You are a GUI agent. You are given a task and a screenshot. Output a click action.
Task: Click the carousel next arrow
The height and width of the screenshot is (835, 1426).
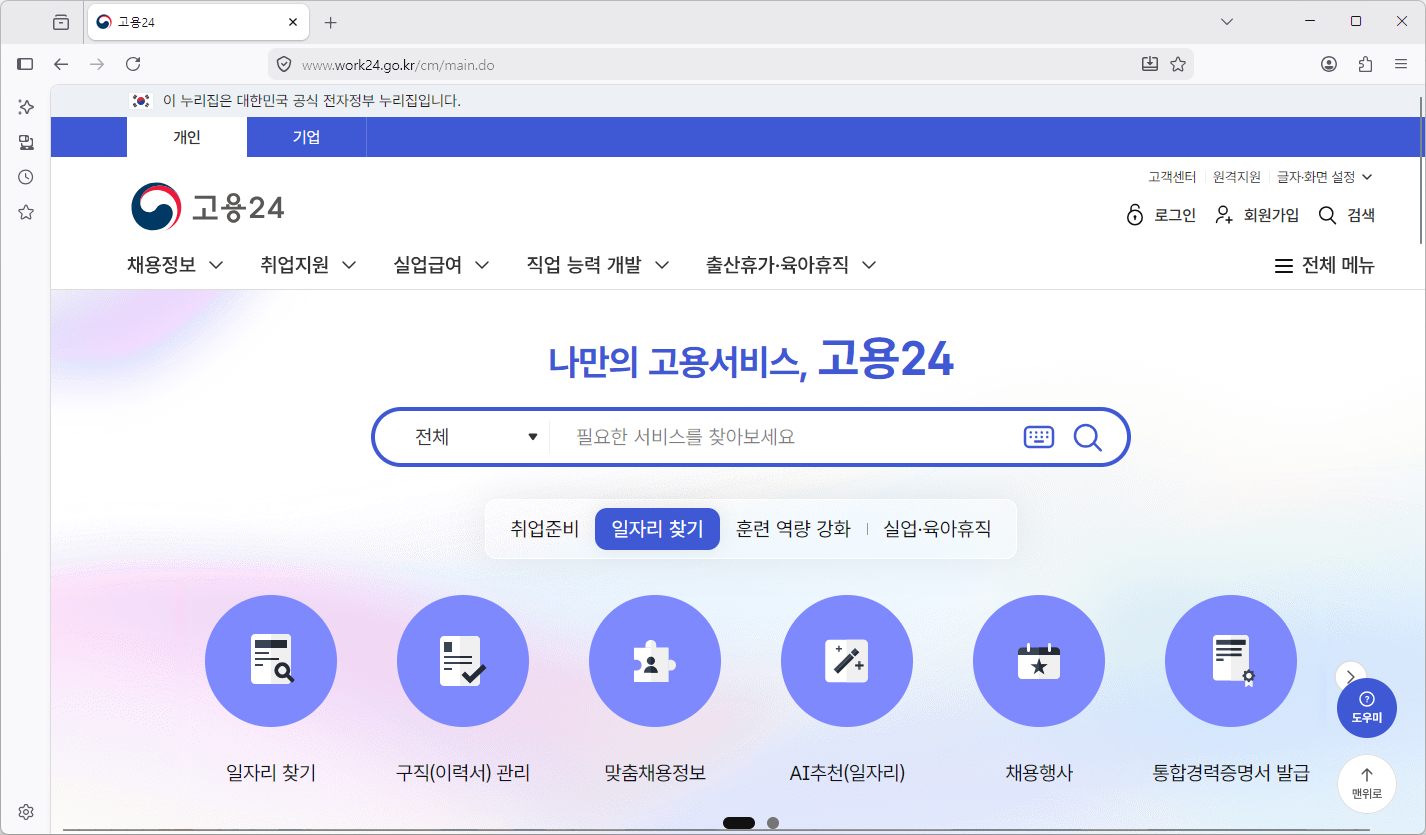1350,677
